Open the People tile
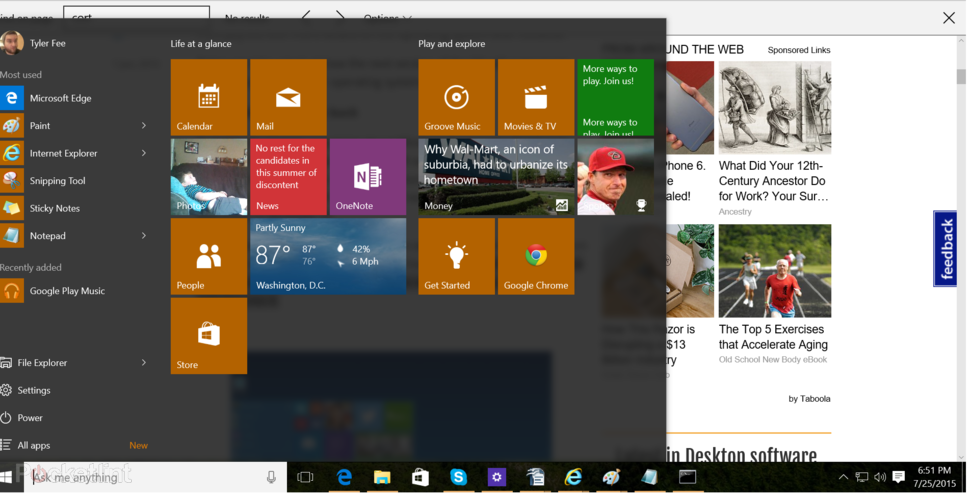This screenshot has width=970, height=498. pos(208,256)
